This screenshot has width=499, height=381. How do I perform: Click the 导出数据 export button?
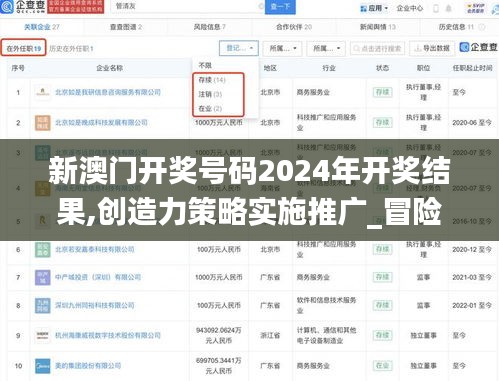[432, 49]
